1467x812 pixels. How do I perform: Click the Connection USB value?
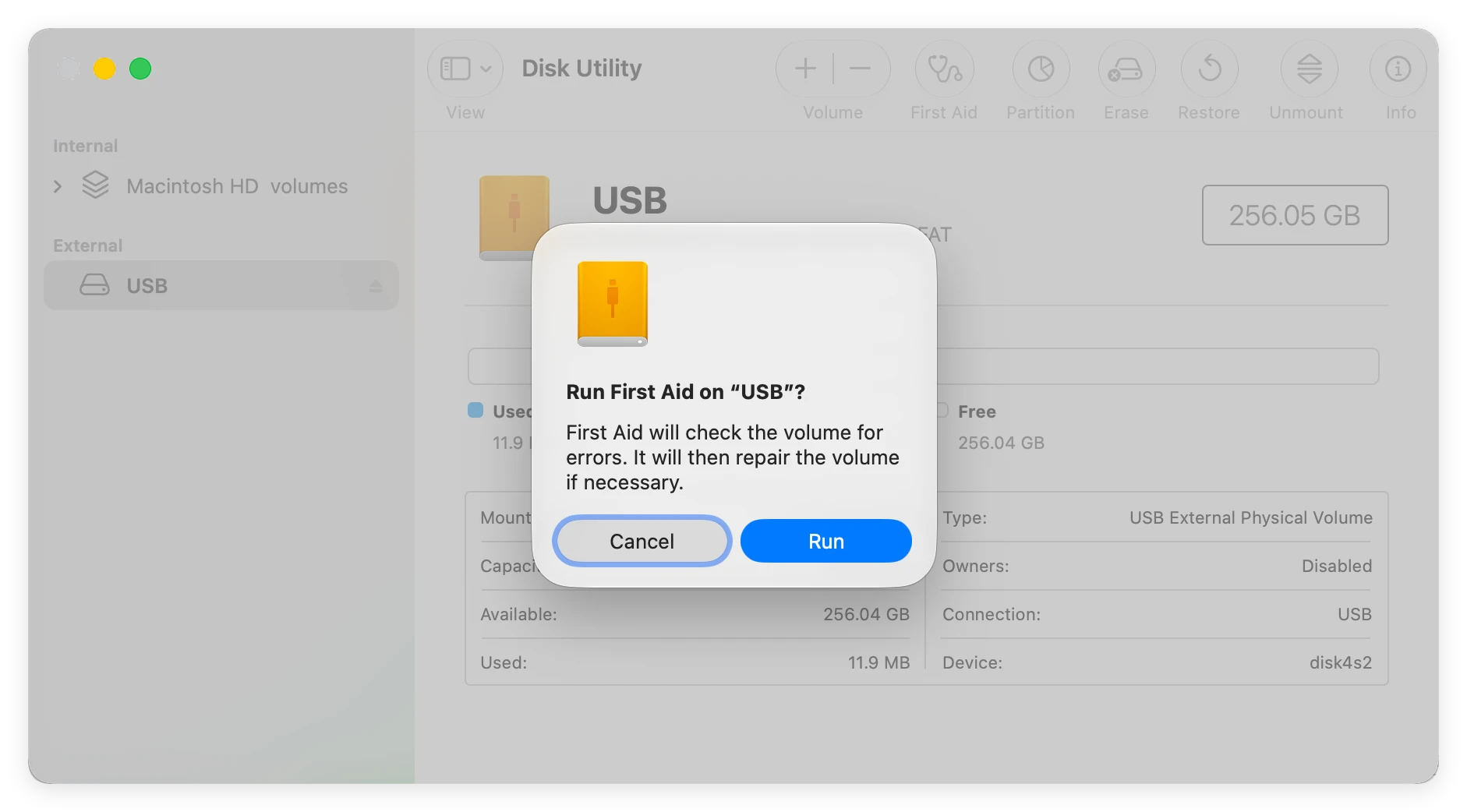click(1355, 614)
